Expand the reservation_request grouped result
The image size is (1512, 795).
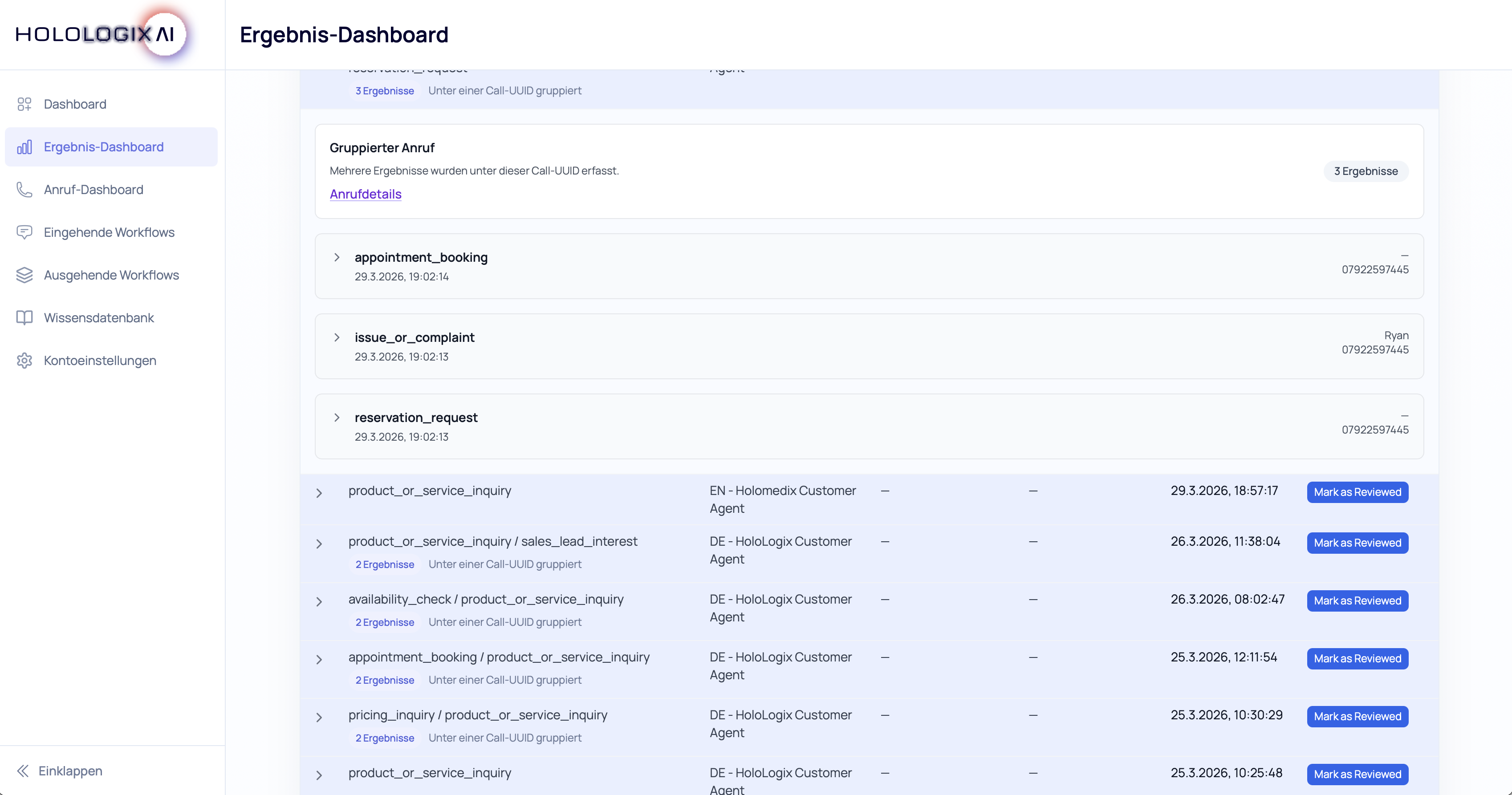(x=337, y=418)
